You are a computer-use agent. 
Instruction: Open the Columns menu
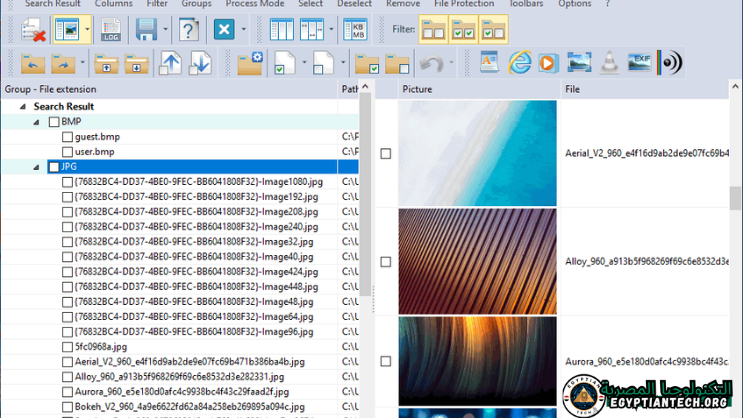114,4
